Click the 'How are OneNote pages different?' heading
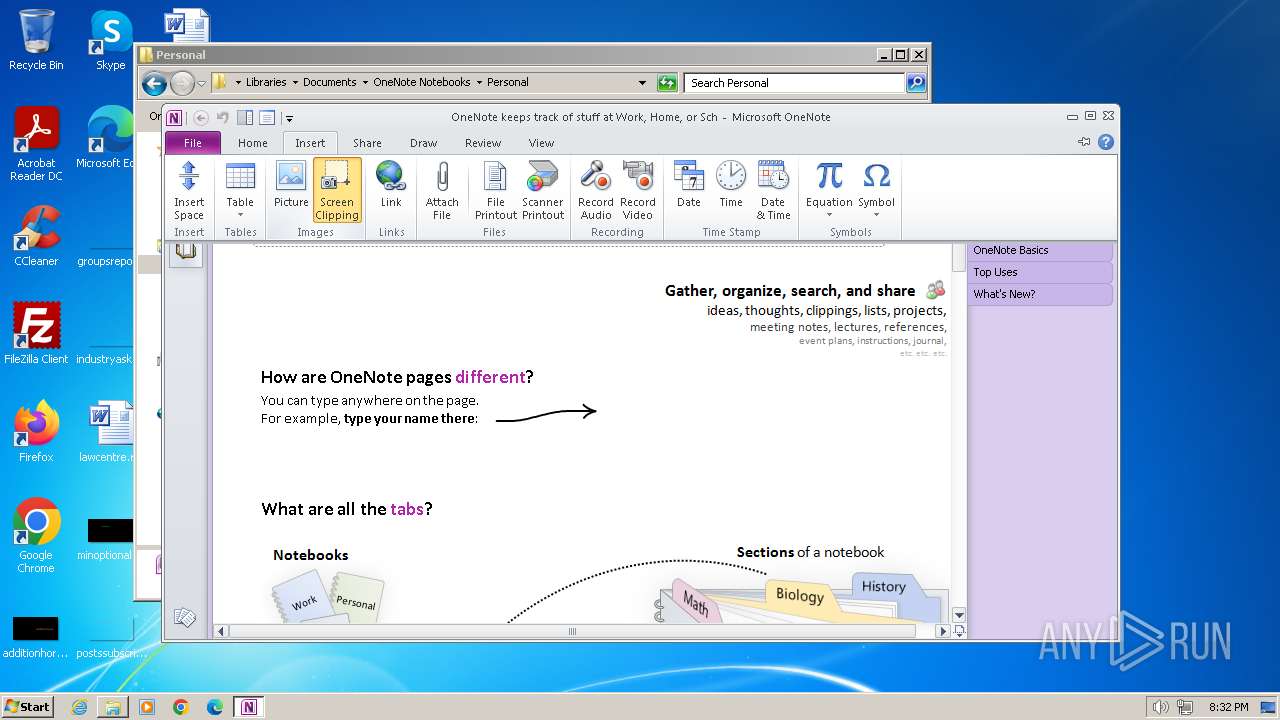 pos(397,377)
